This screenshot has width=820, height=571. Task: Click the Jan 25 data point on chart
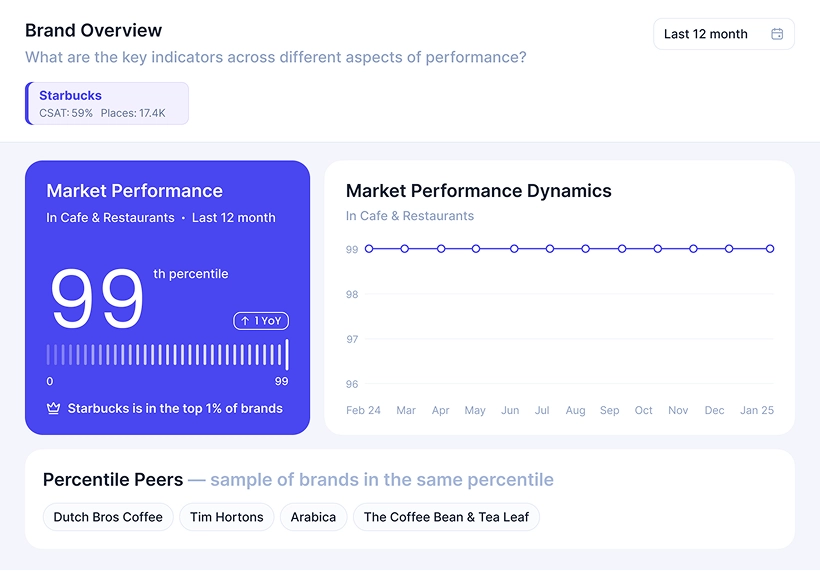tap(770, 249)
